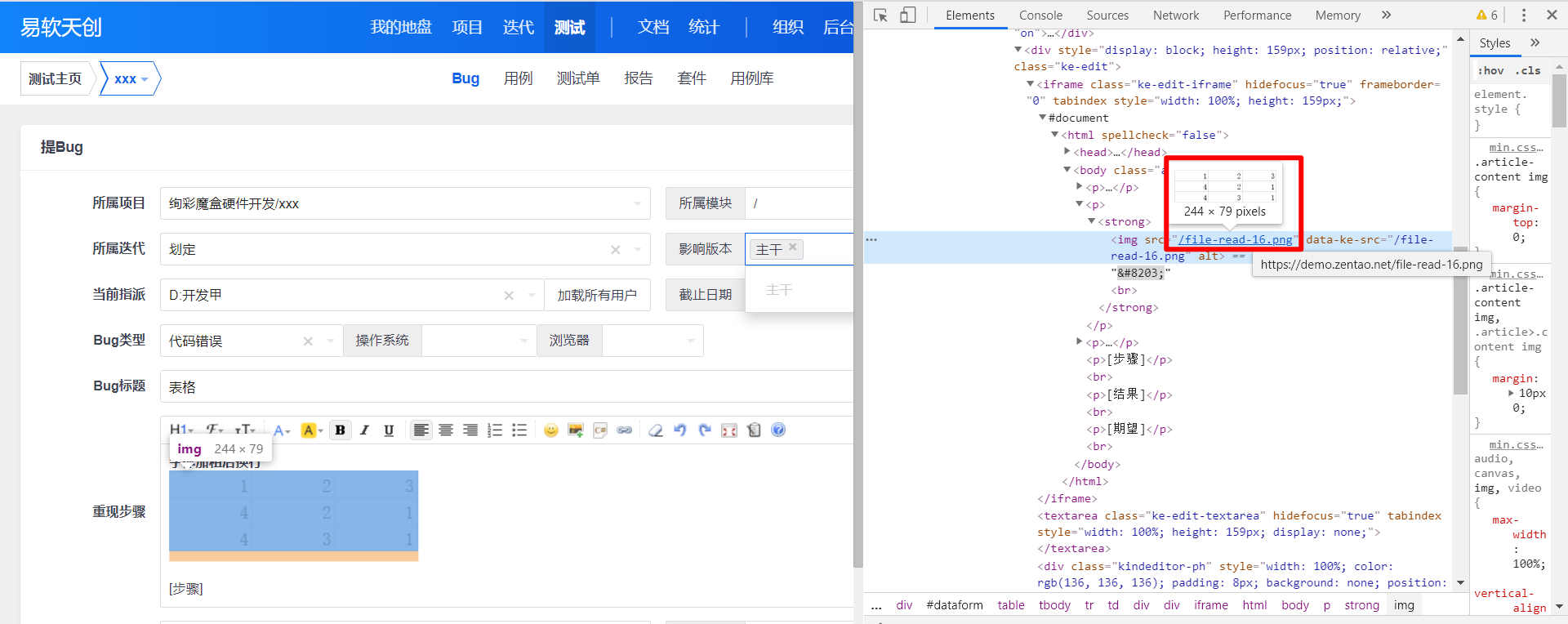Toggle italic formatting in the editor

(x=365, y=430)
